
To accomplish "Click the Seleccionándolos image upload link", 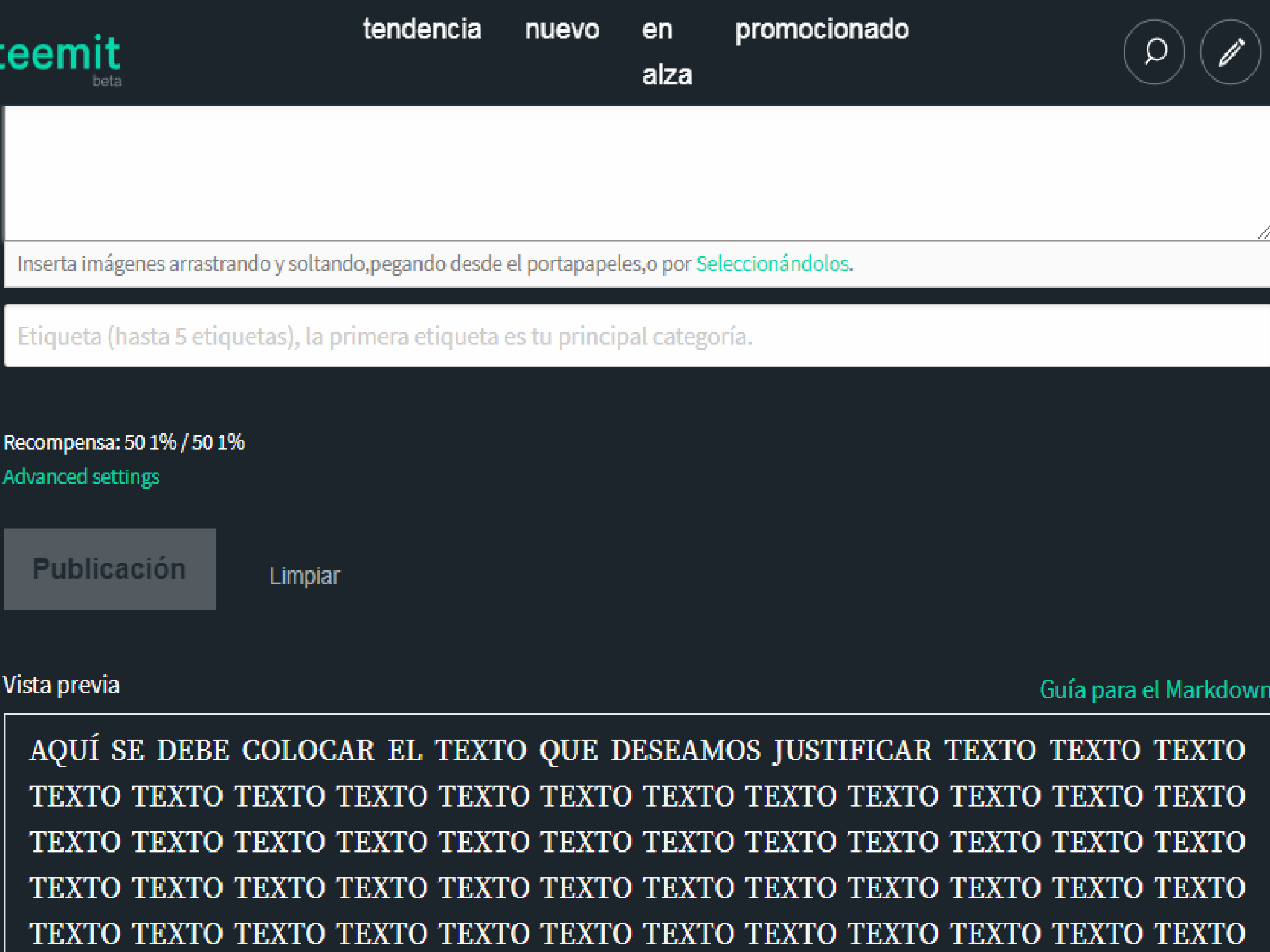I will [772, 264].
